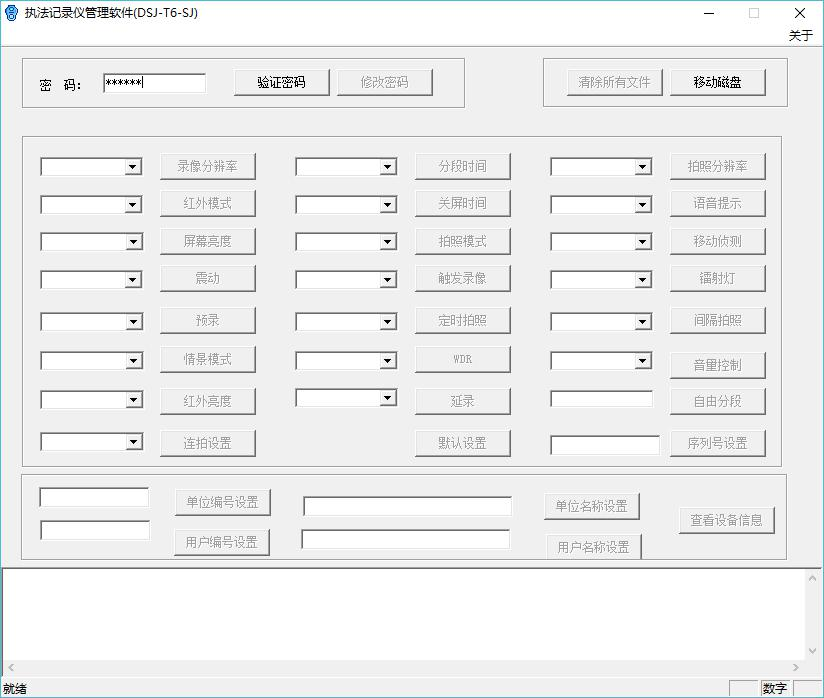Click the 数字 status bar indicator
The image size is (824, 698).
tap(774, 688)
